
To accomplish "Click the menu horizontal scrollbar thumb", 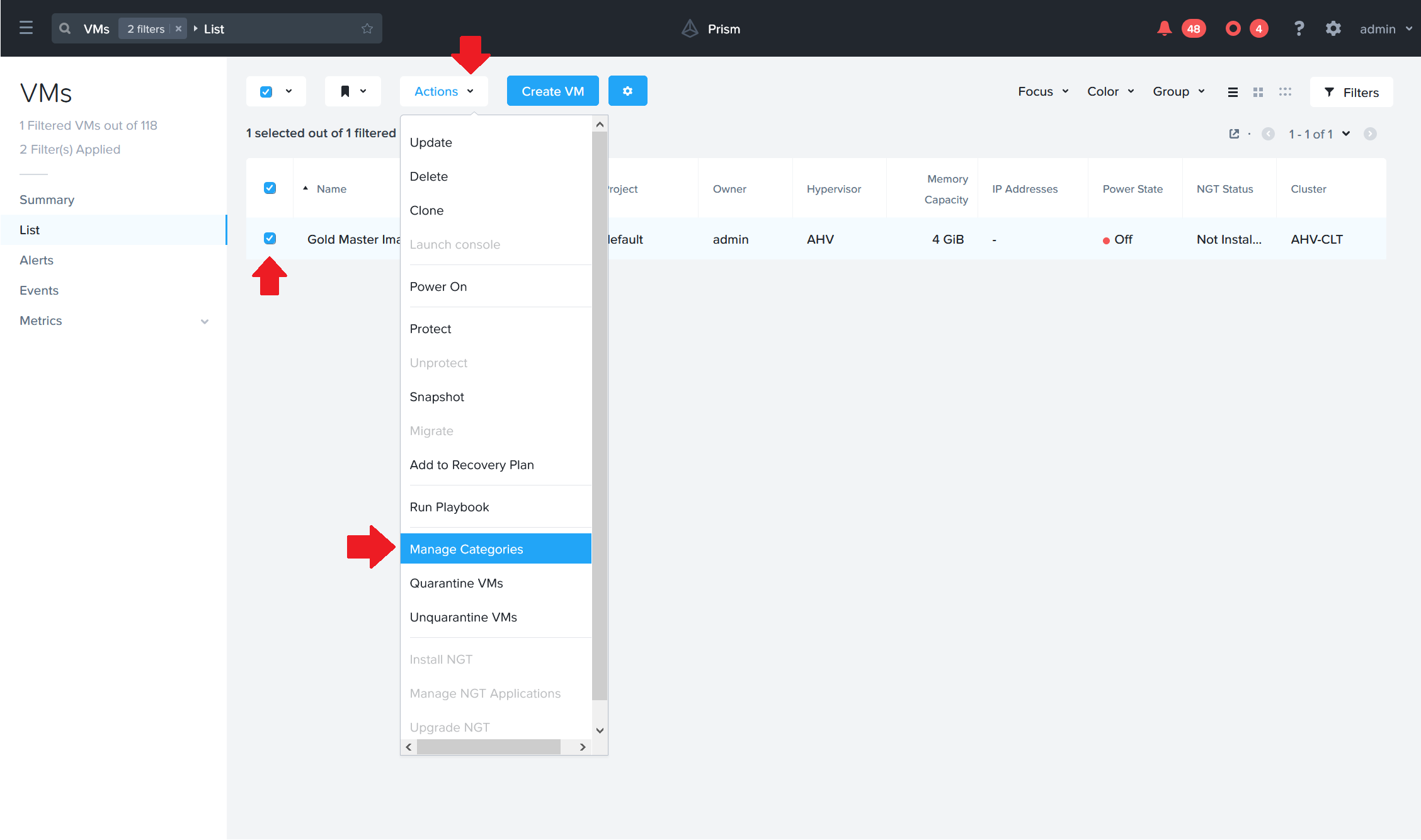I will pos(488,747).
